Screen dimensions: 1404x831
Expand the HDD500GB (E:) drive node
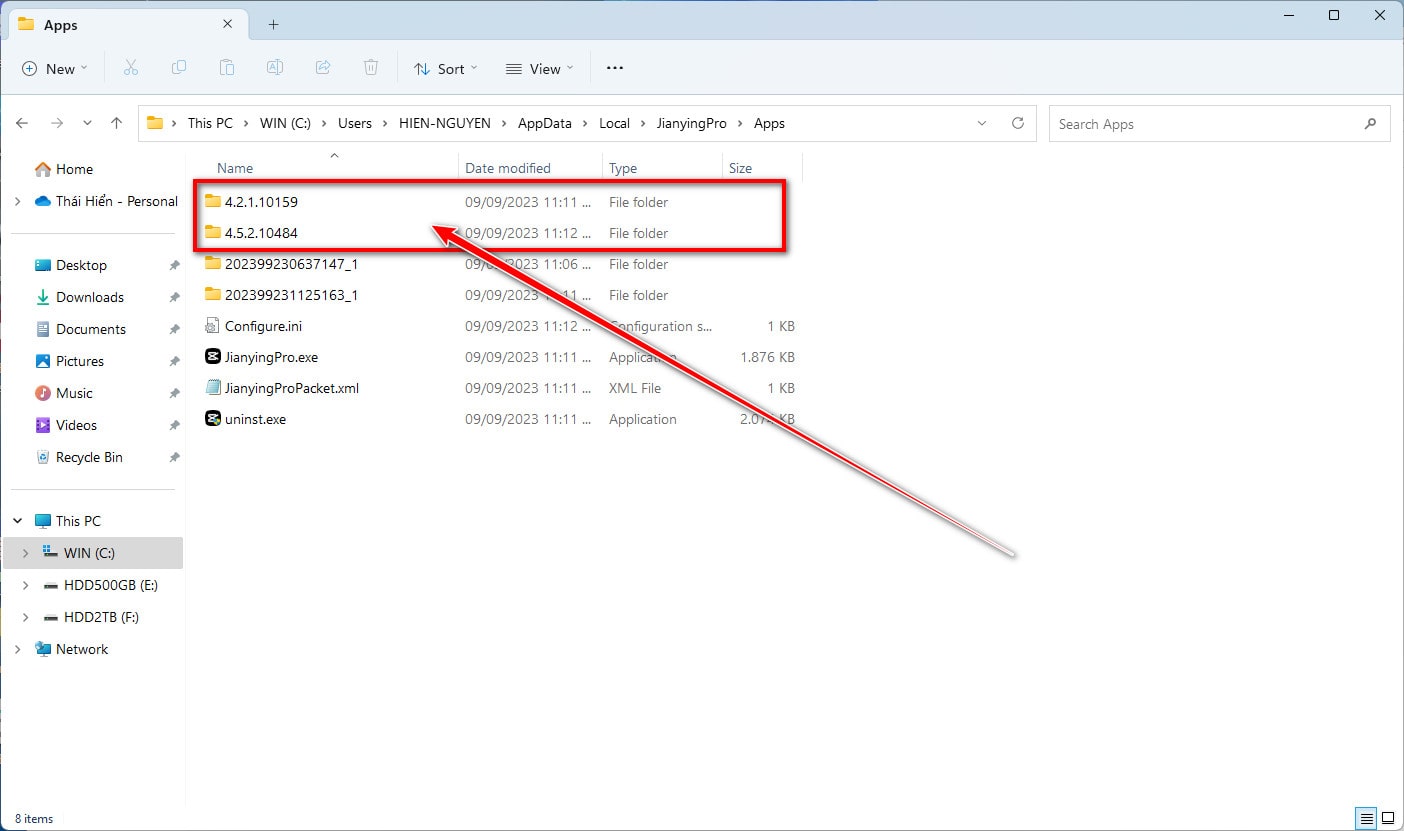click(25, 585)
